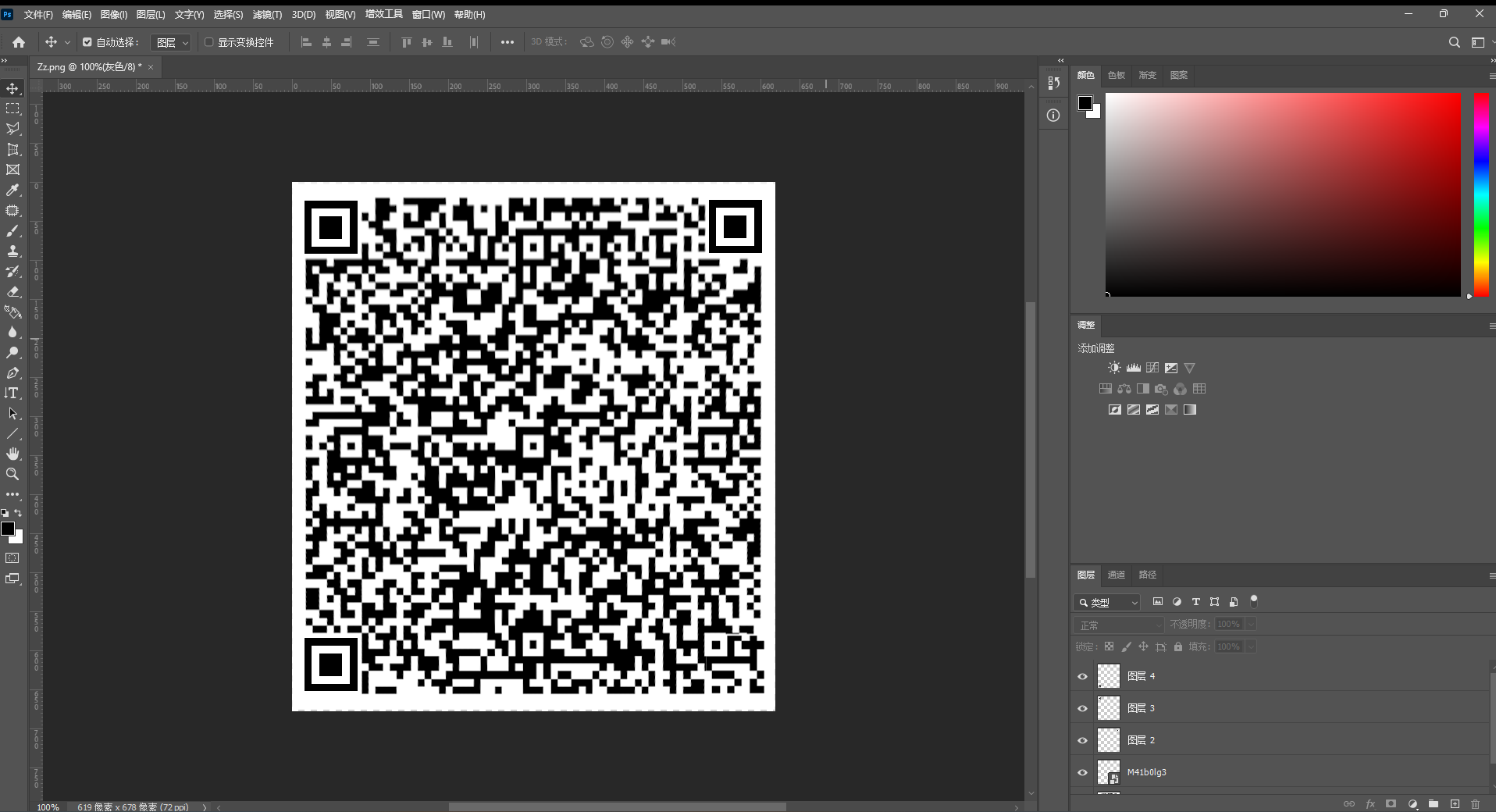This screenshot has height=812, width=1496.
Task: Select the Perspective Crop tool
Action: pyautogui.click(x=12, y=149)
